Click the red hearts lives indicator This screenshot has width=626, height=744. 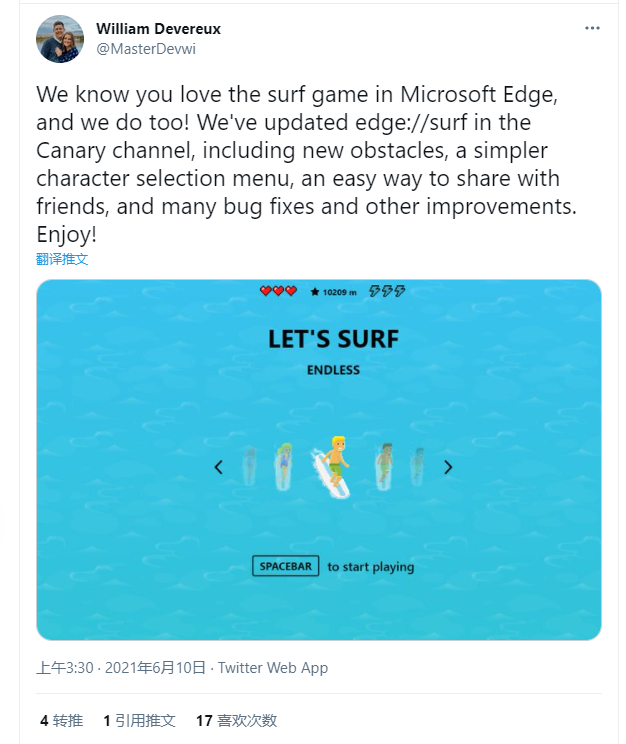pyautogui.click(x=278, y=291)
